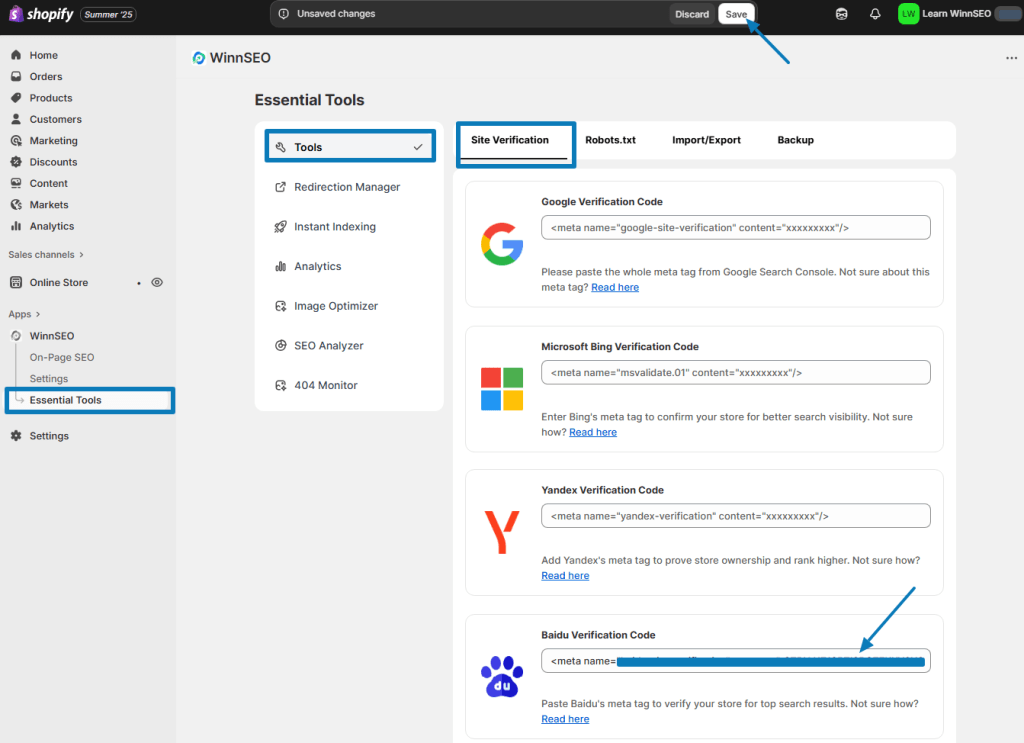The height and width of the screenshot is (743, 1024).
Task: Click the Yandex Verification Code field
Action: (735, 516)
